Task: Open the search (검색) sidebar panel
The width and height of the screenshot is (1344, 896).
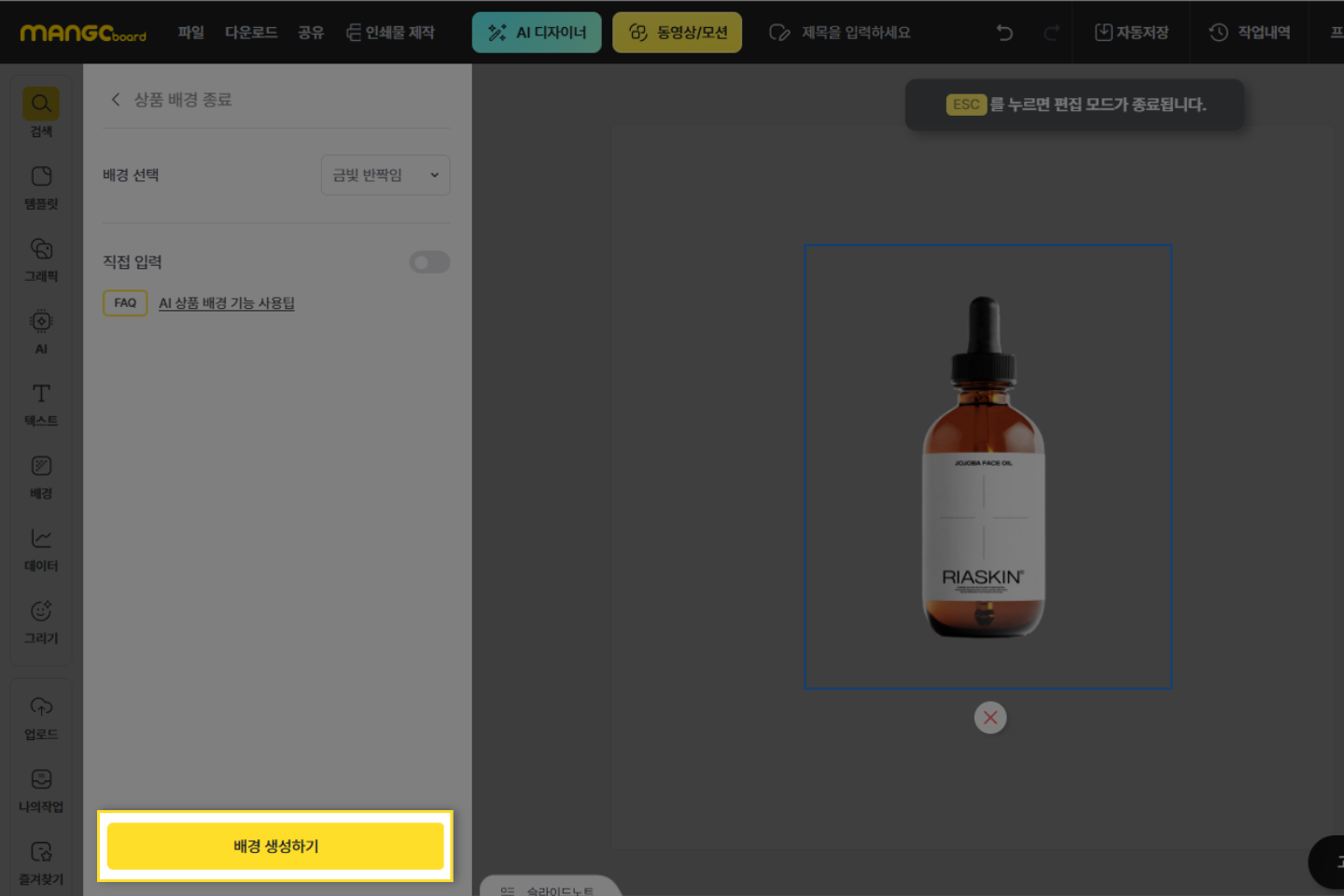Action: 41,110
